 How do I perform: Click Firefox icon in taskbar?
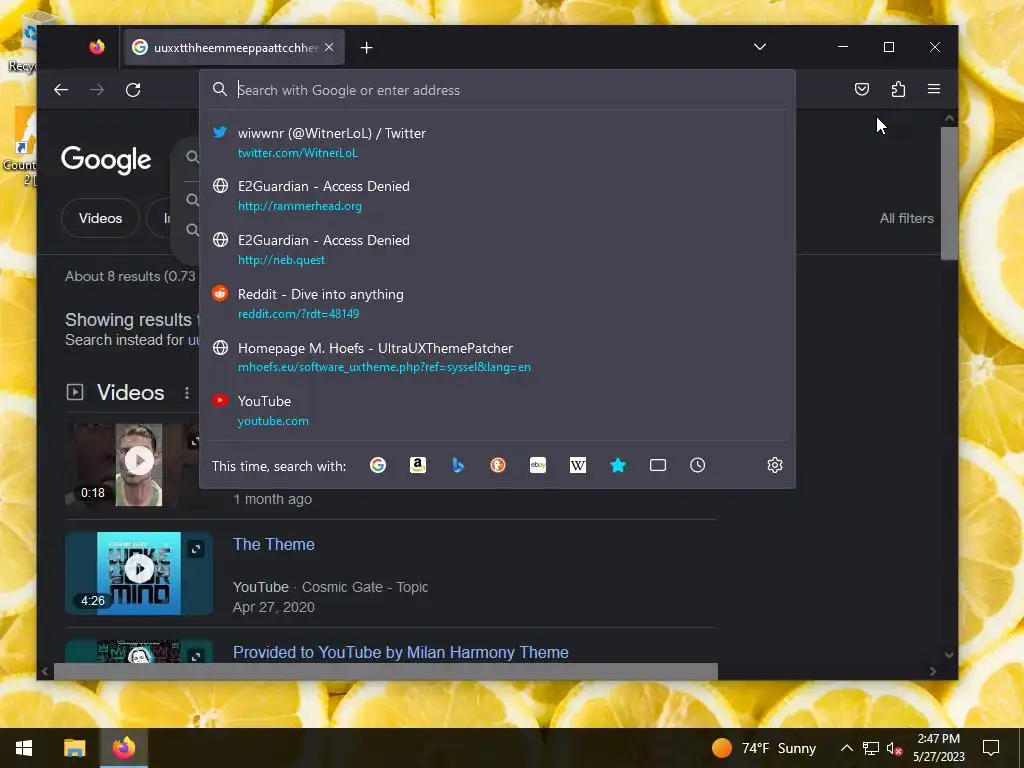pos(123,748)
